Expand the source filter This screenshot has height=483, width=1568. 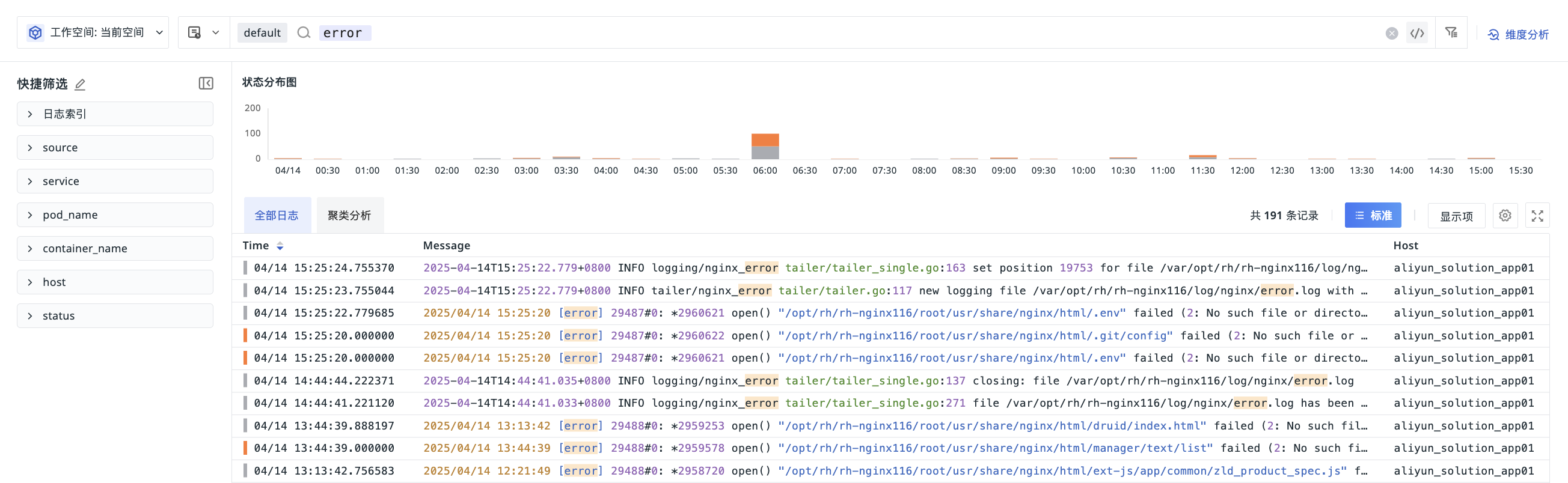[115, 147]
